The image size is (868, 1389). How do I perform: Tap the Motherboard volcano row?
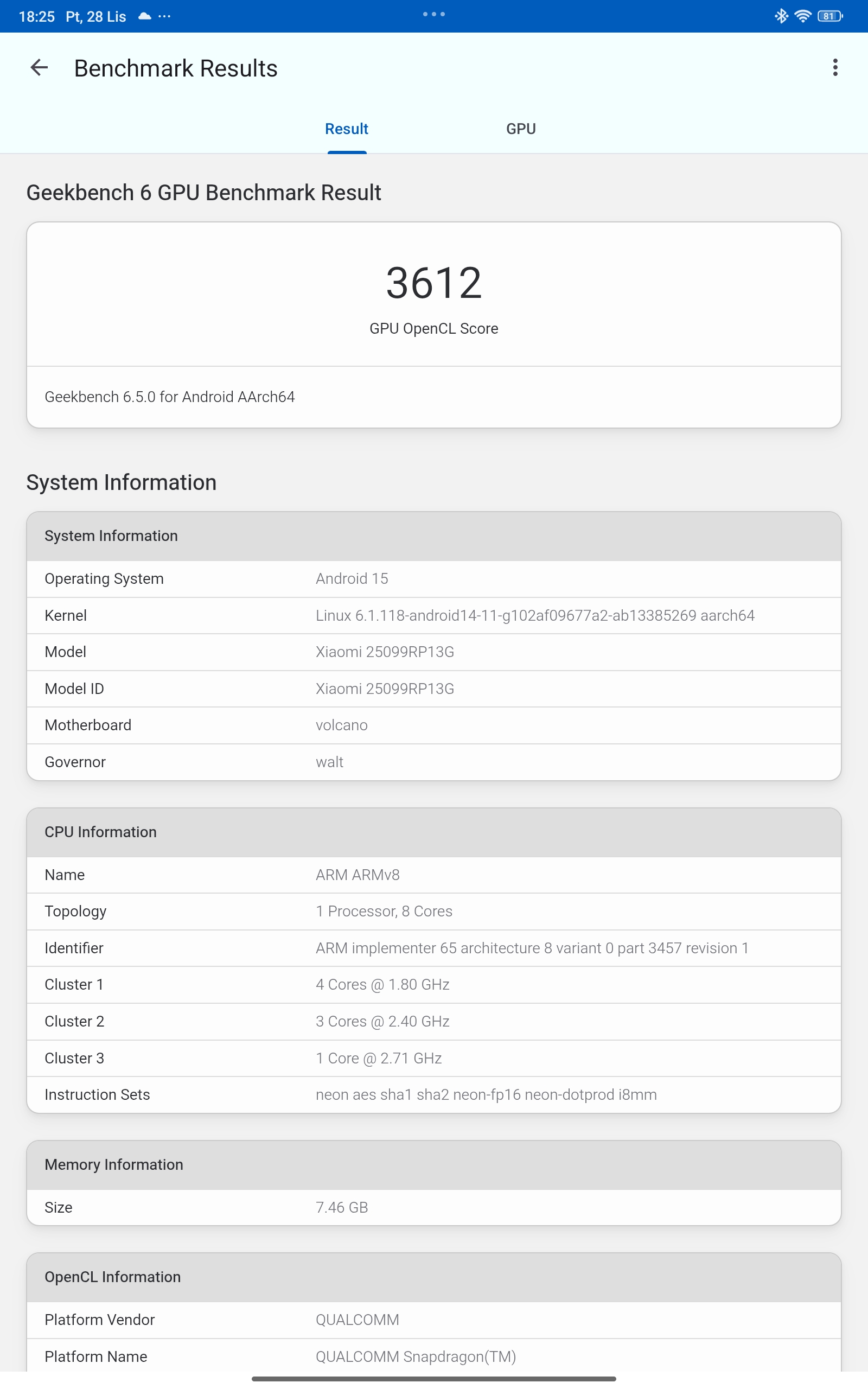pyautogui.click(x=433, y=725)
